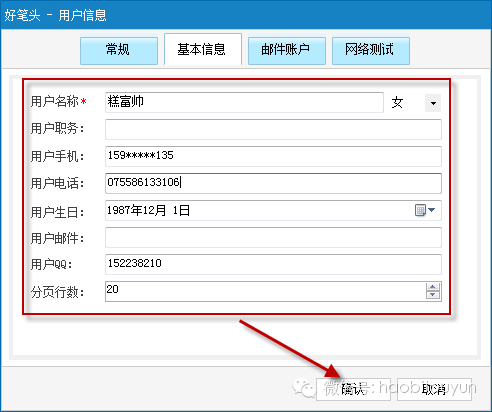Click the 用户手机 number field
The image size is (492, 412).
273,156
